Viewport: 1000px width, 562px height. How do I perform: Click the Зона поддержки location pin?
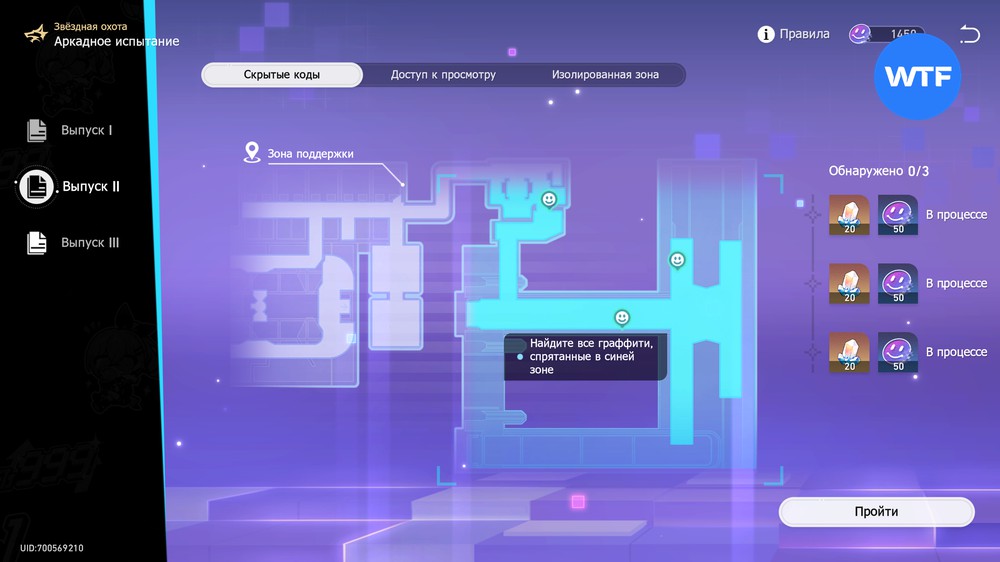tap(253, 153)
